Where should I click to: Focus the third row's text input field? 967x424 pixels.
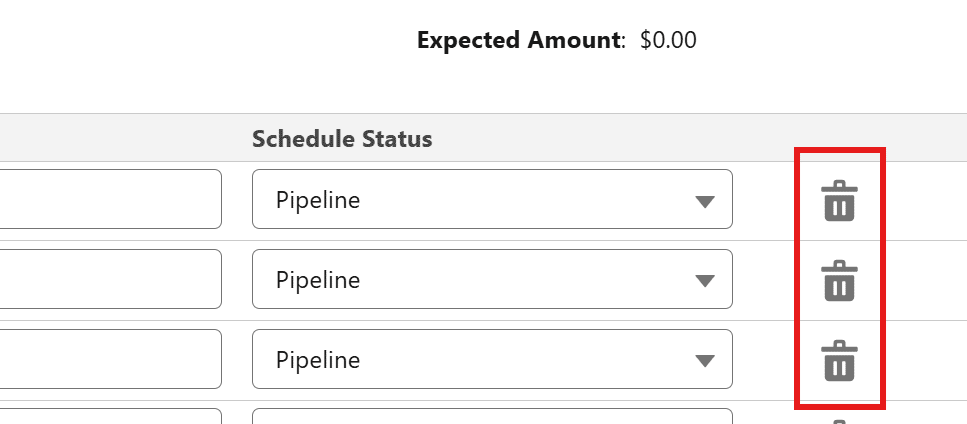110,359
